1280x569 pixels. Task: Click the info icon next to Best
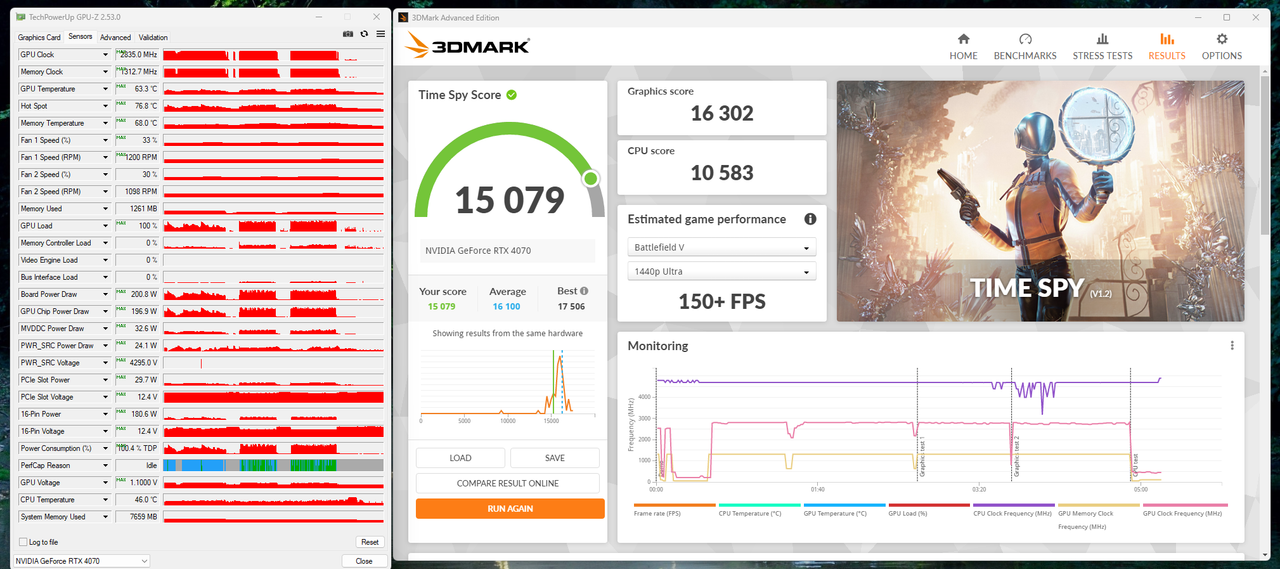583,291
